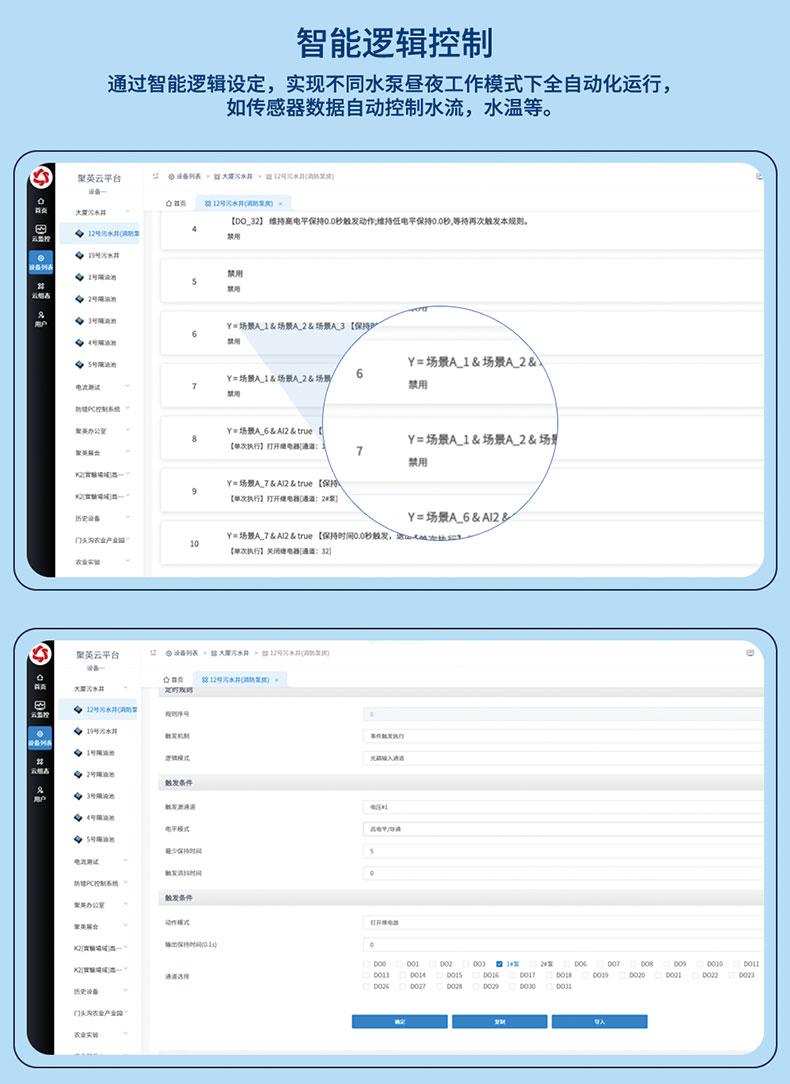Screen dimensions: 790x1084
Task: Open 云组态 in lower screenshot's black sidebar
Action: coord(41,766)
